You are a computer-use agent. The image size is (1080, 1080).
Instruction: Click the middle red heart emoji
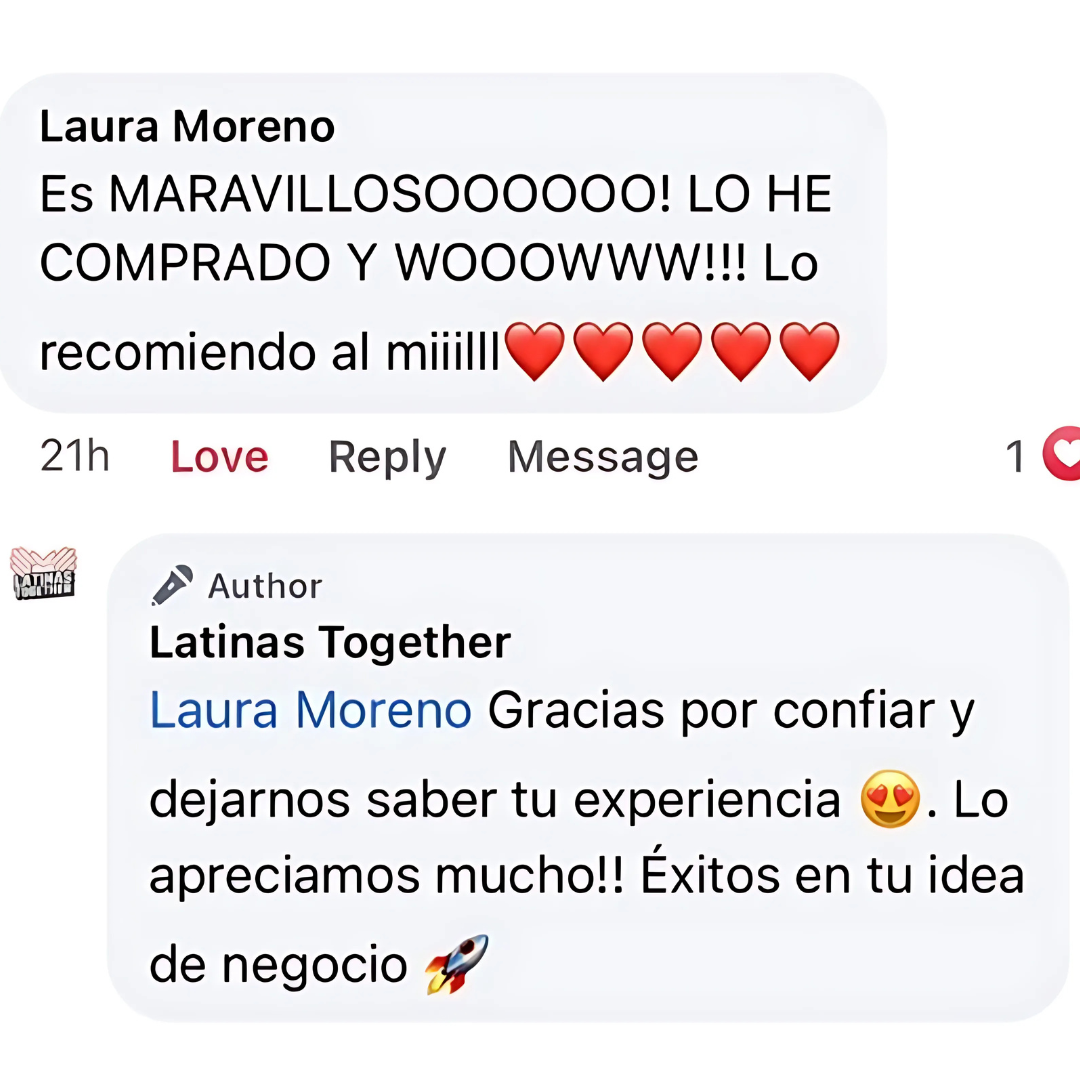(x=672, y=351)
